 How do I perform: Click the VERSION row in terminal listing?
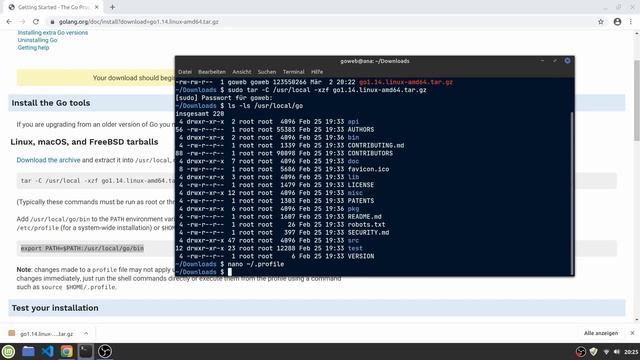click(275, 256)
